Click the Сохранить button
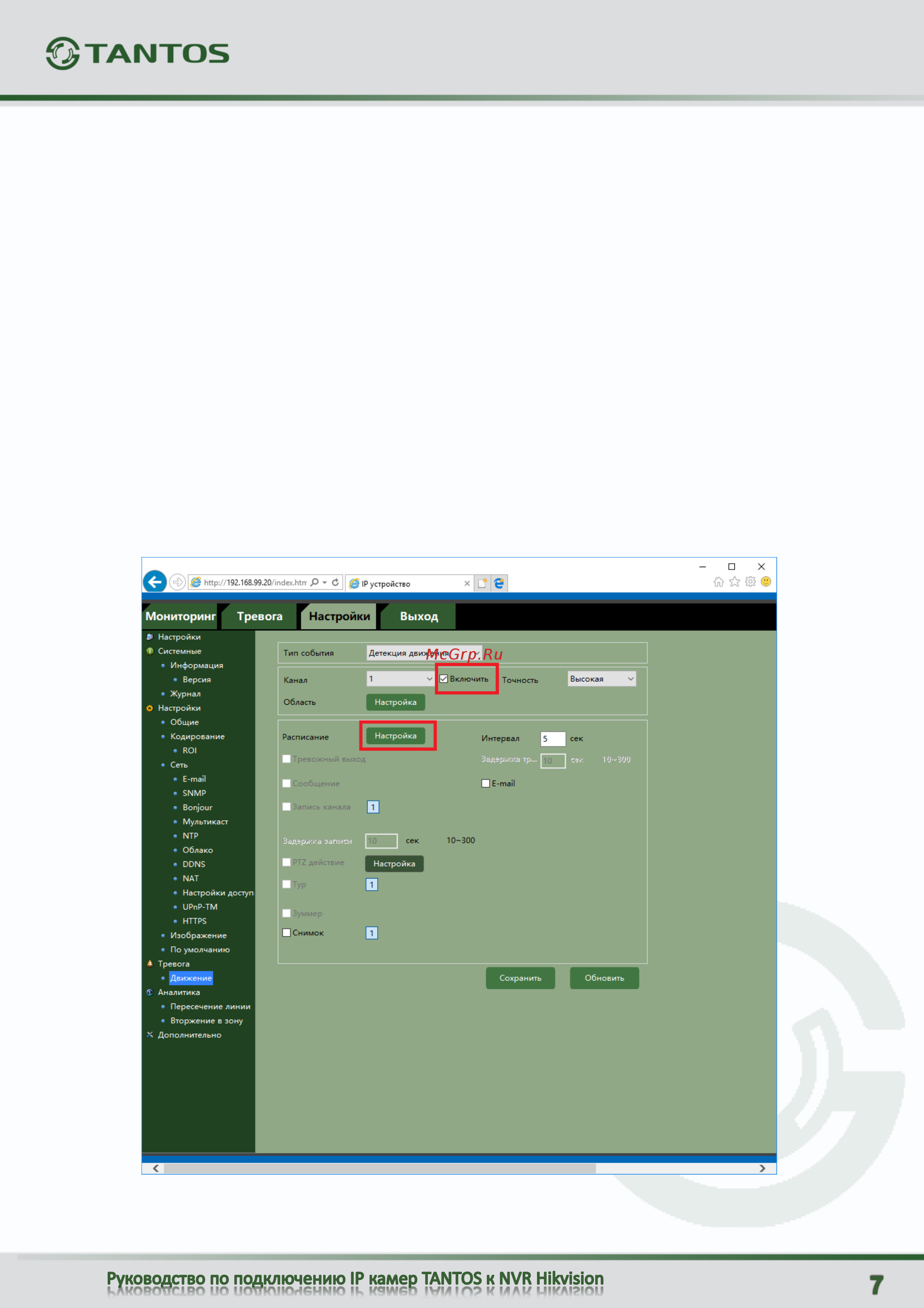 [520, 978]
